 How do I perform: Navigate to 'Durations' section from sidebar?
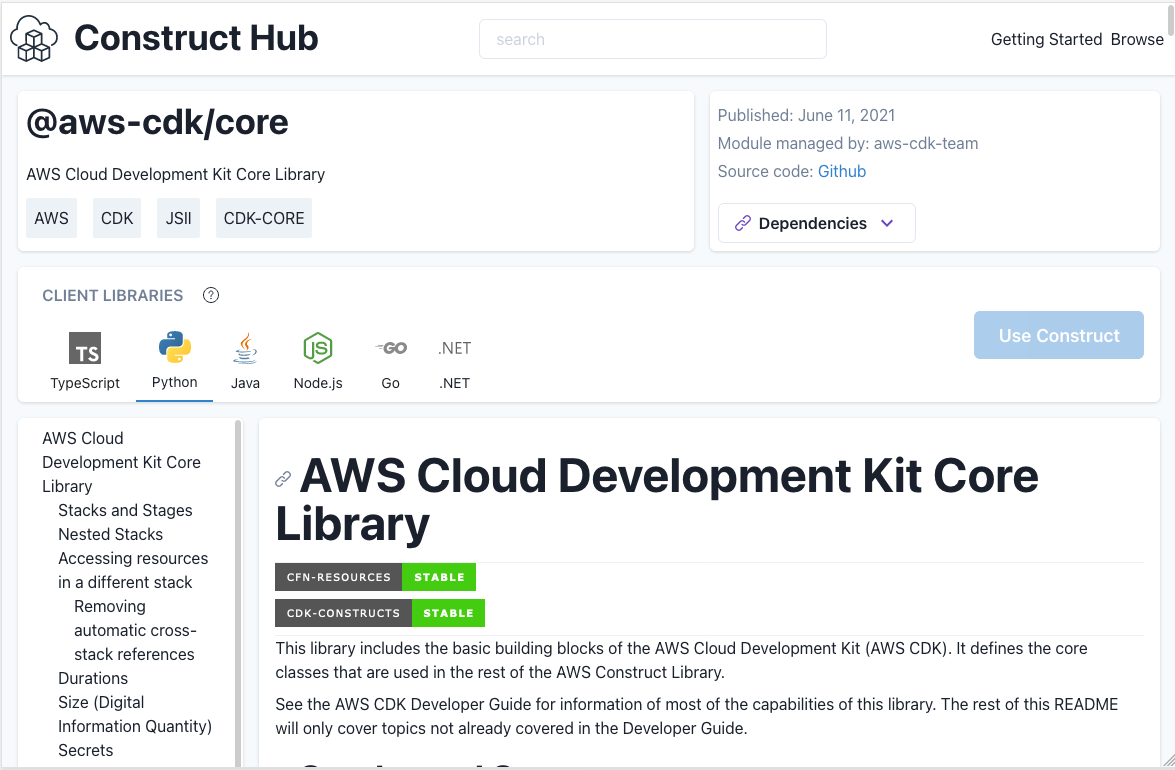point(92,678)
